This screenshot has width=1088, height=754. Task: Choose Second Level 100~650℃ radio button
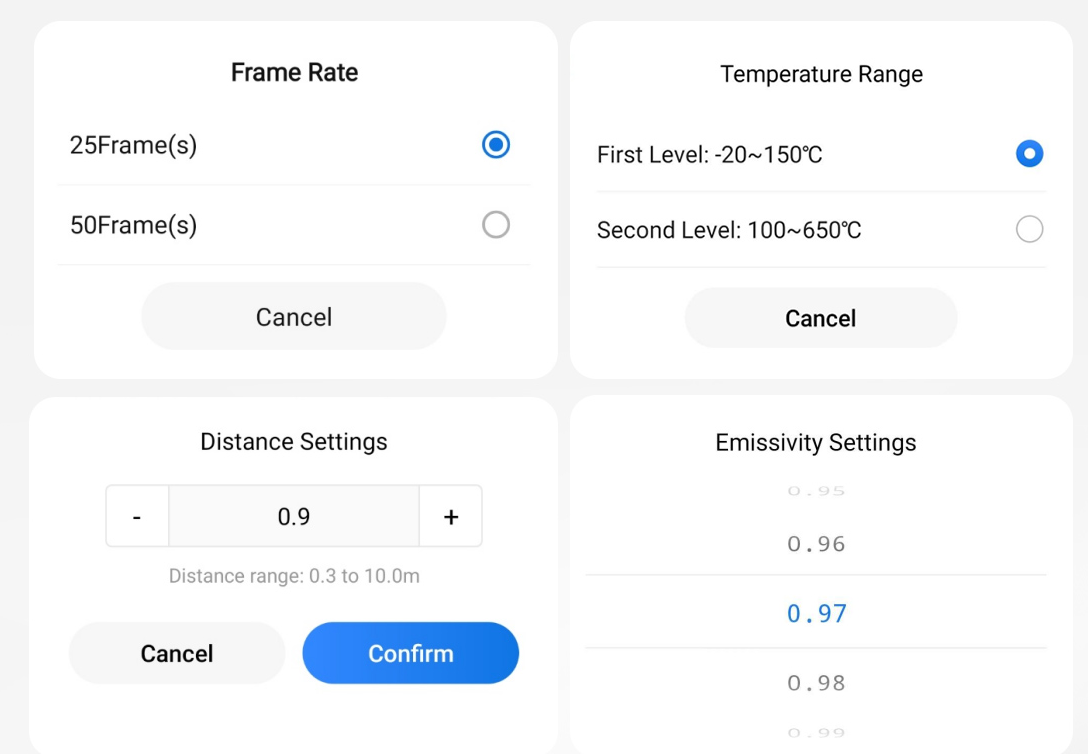(1029, 229)
